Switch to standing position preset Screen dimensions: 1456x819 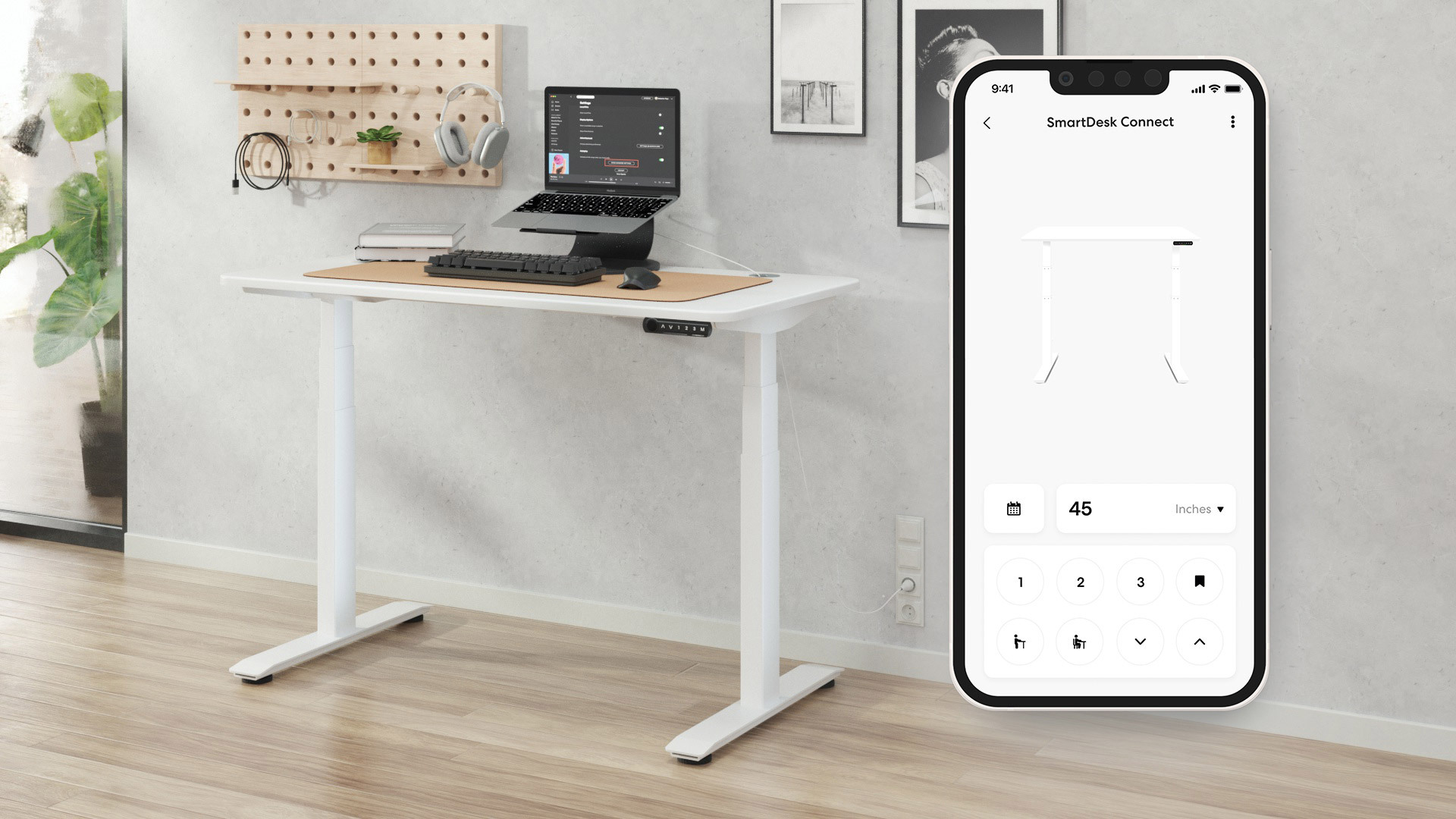[1020, 641]
